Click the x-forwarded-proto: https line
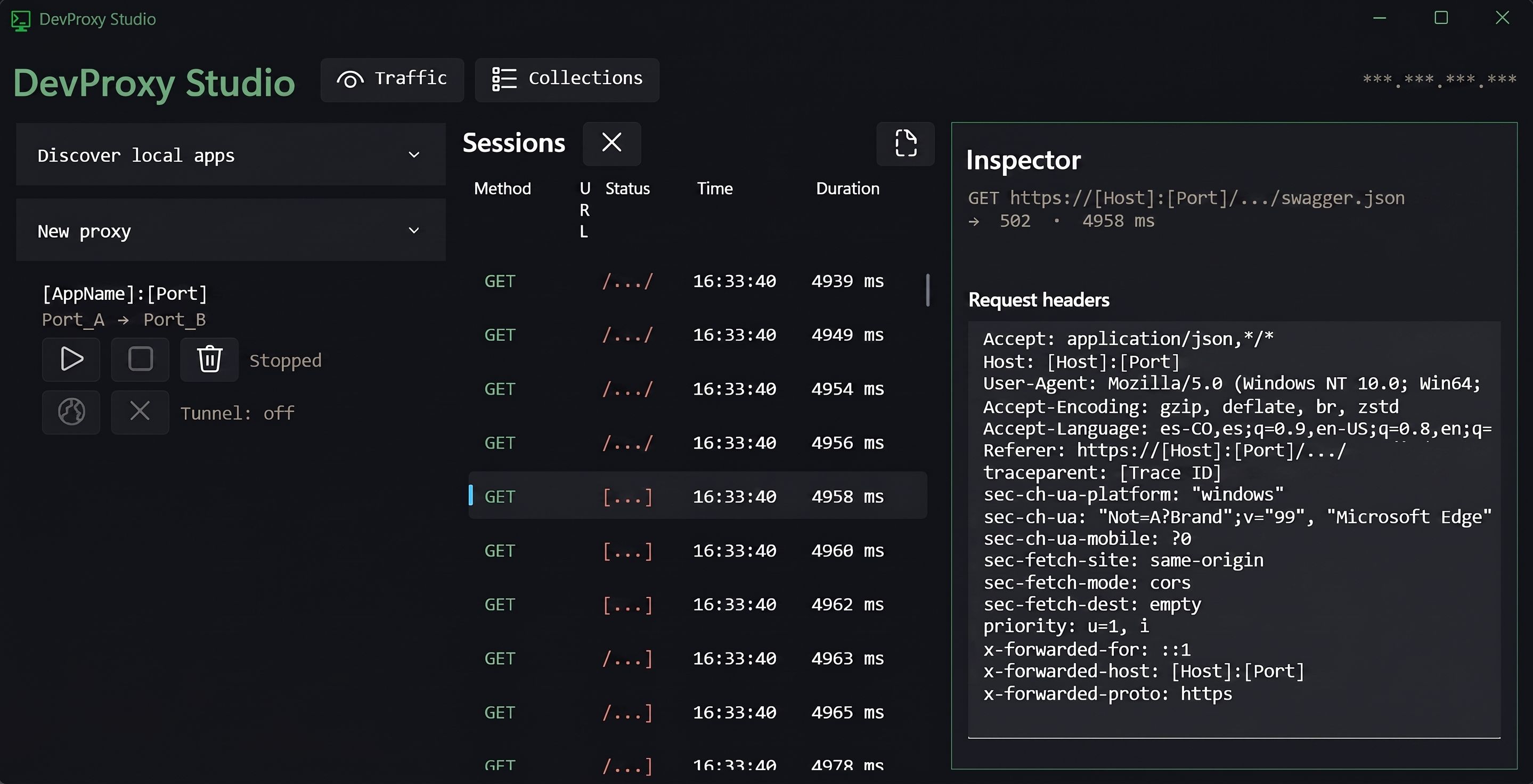Screen dimensions: 1533x784 point(1107,693)
